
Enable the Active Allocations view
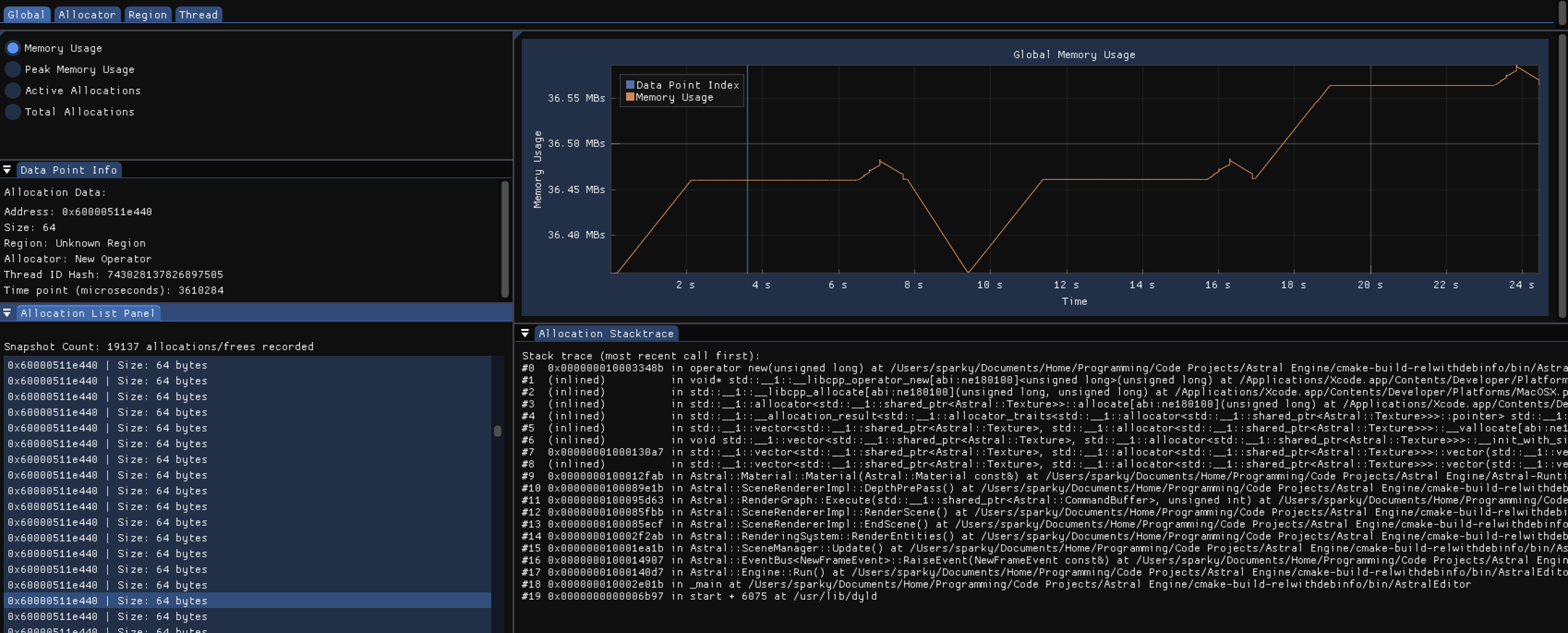(x=12, y=90)
